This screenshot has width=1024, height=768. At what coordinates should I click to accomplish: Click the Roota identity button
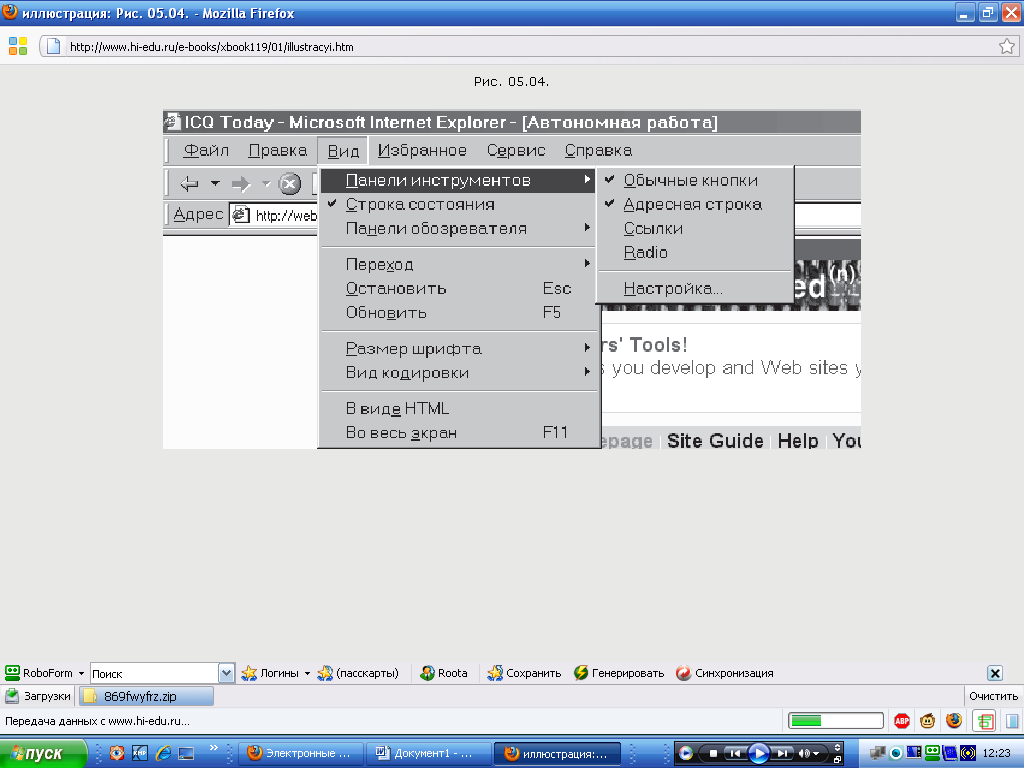click(x=444, y=673)
